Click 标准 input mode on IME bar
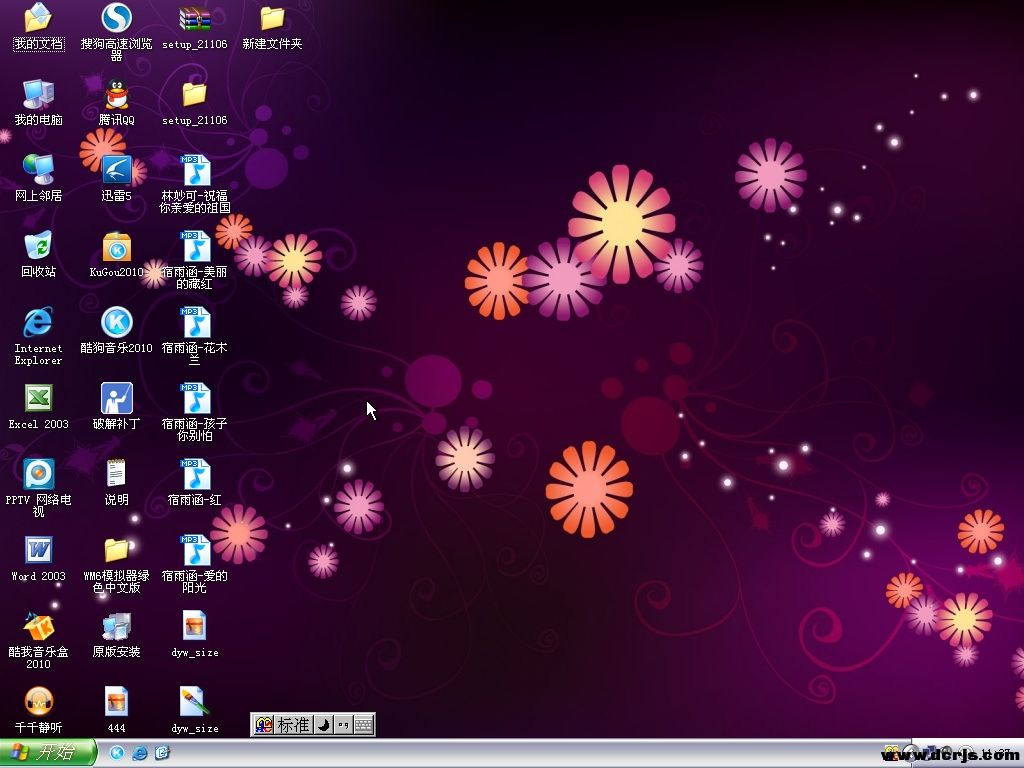Viewport: 1024px width, 768px height. point(294,725)
